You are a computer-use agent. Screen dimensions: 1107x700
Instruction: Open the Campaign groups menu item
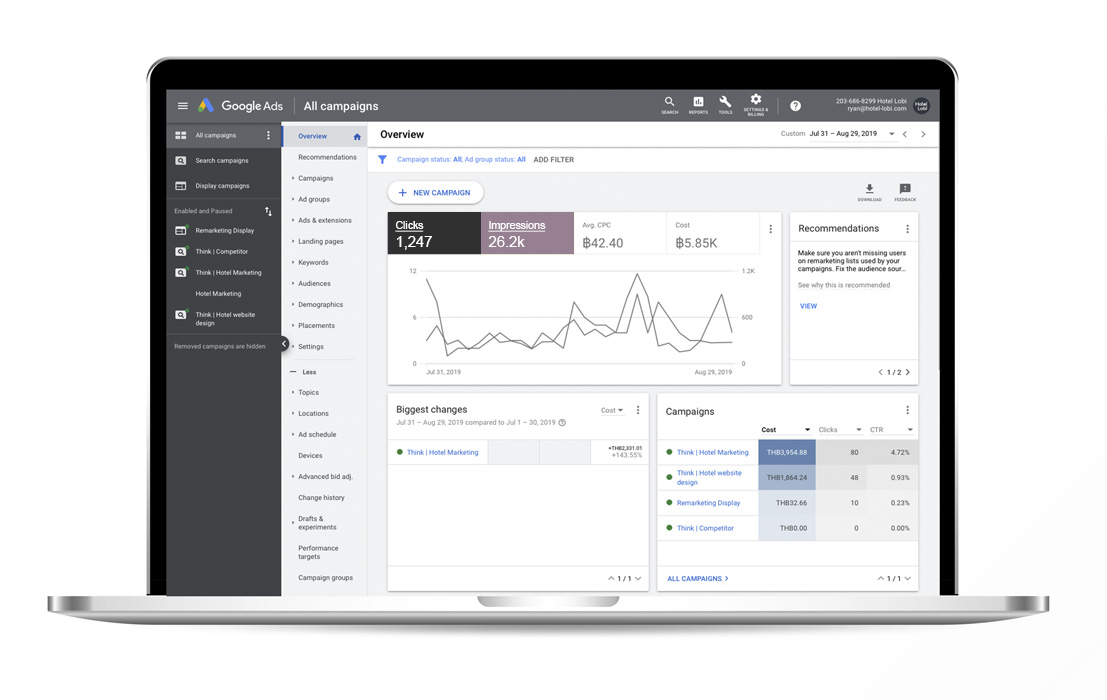click(325, 578)
